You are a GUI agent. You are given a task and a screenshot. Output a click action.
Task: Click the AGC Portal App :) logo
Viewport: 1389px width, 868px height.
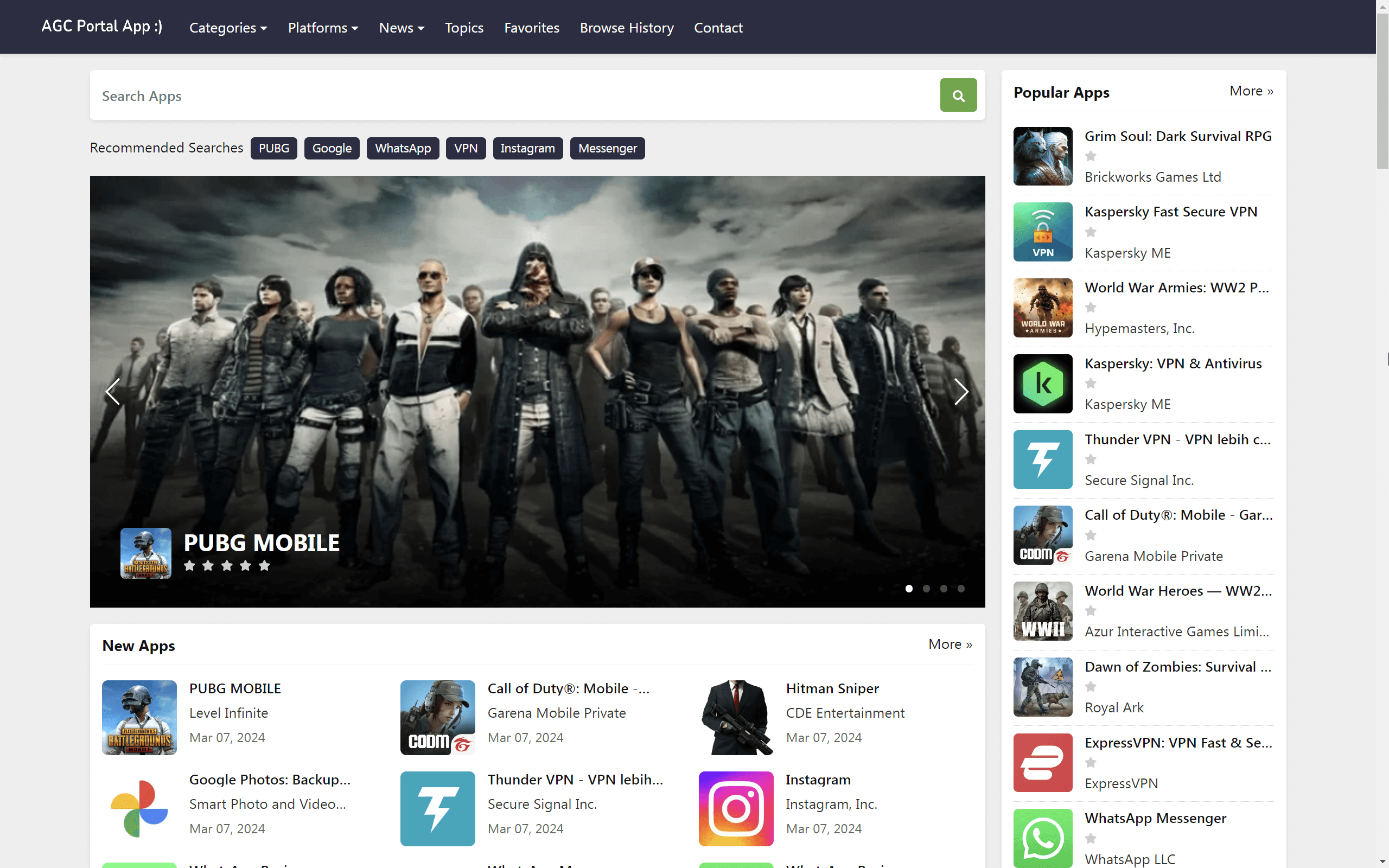tap(101, 27)
